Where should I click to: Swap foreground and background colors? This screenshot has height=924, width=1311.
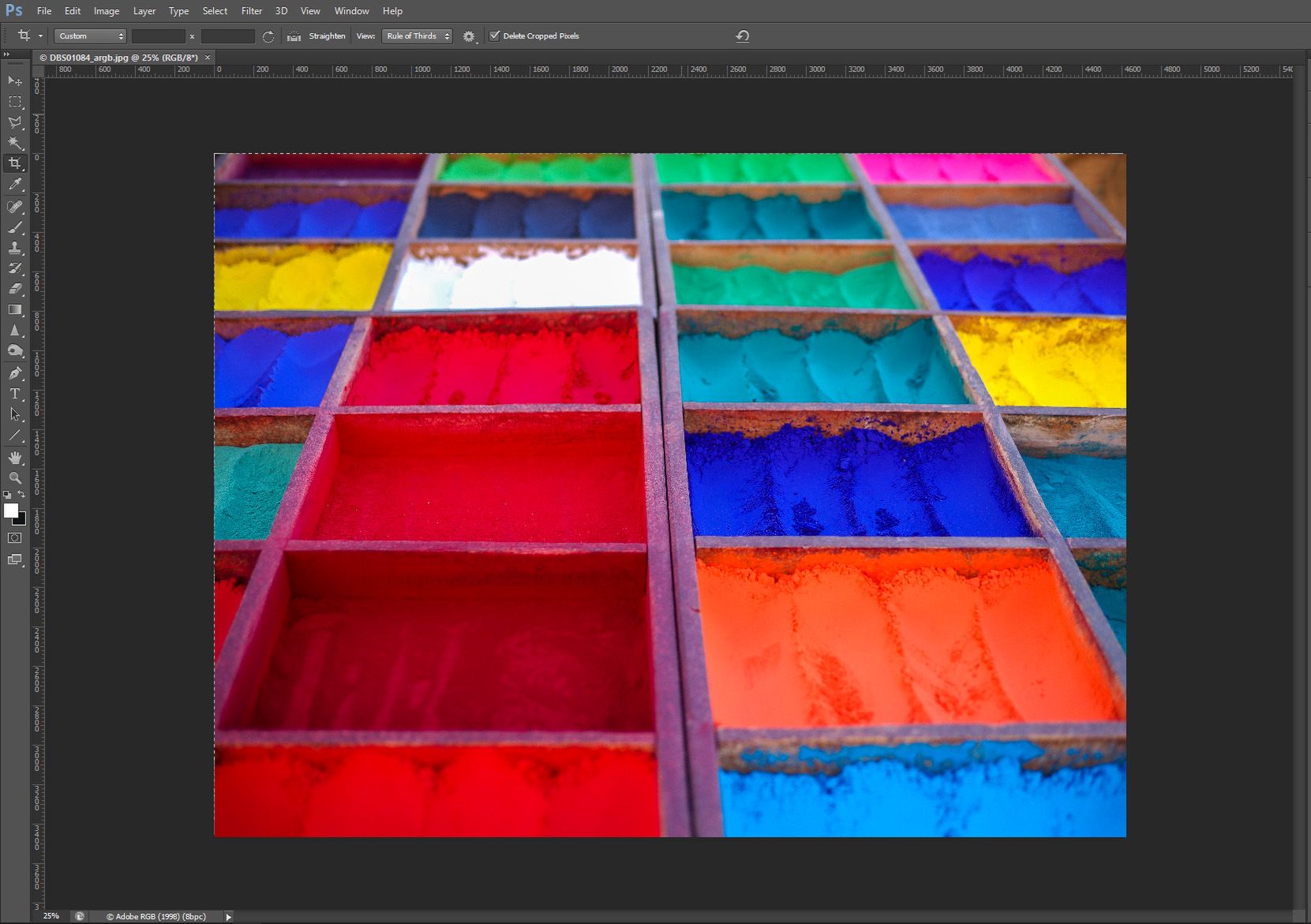click(x=21, y=495)
